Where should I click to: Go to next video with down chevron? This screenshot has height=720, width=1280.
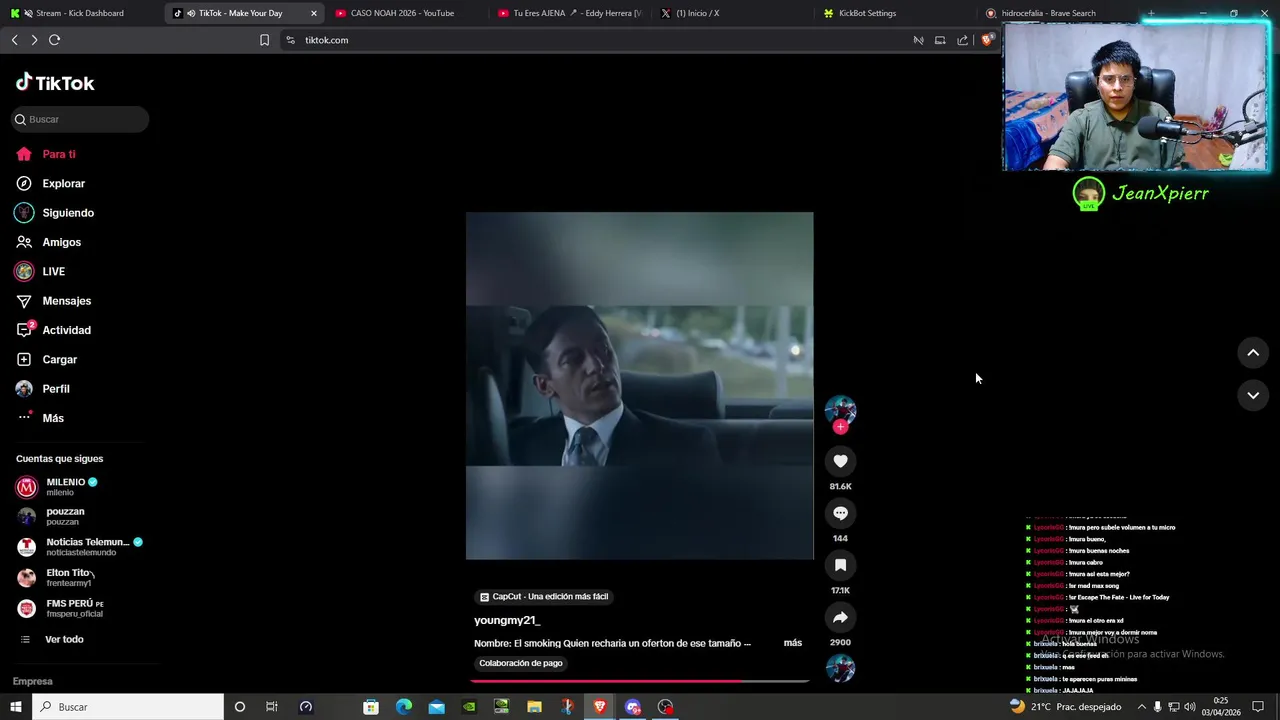point(1253,395)
